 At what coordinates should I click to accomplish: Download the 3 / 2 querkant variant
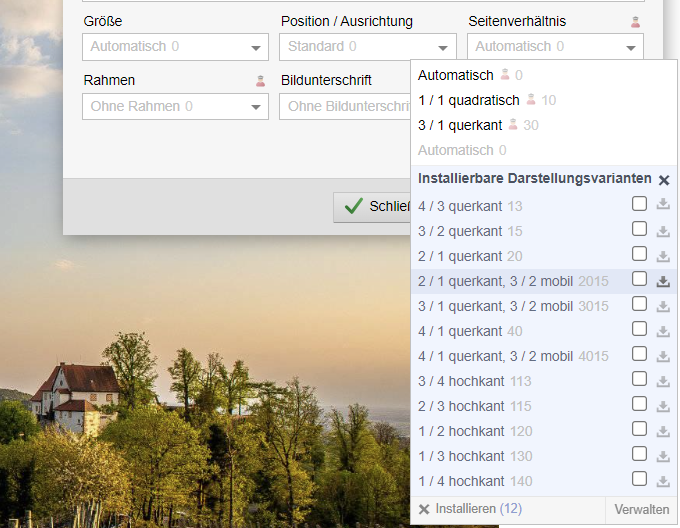pos(663,231)
